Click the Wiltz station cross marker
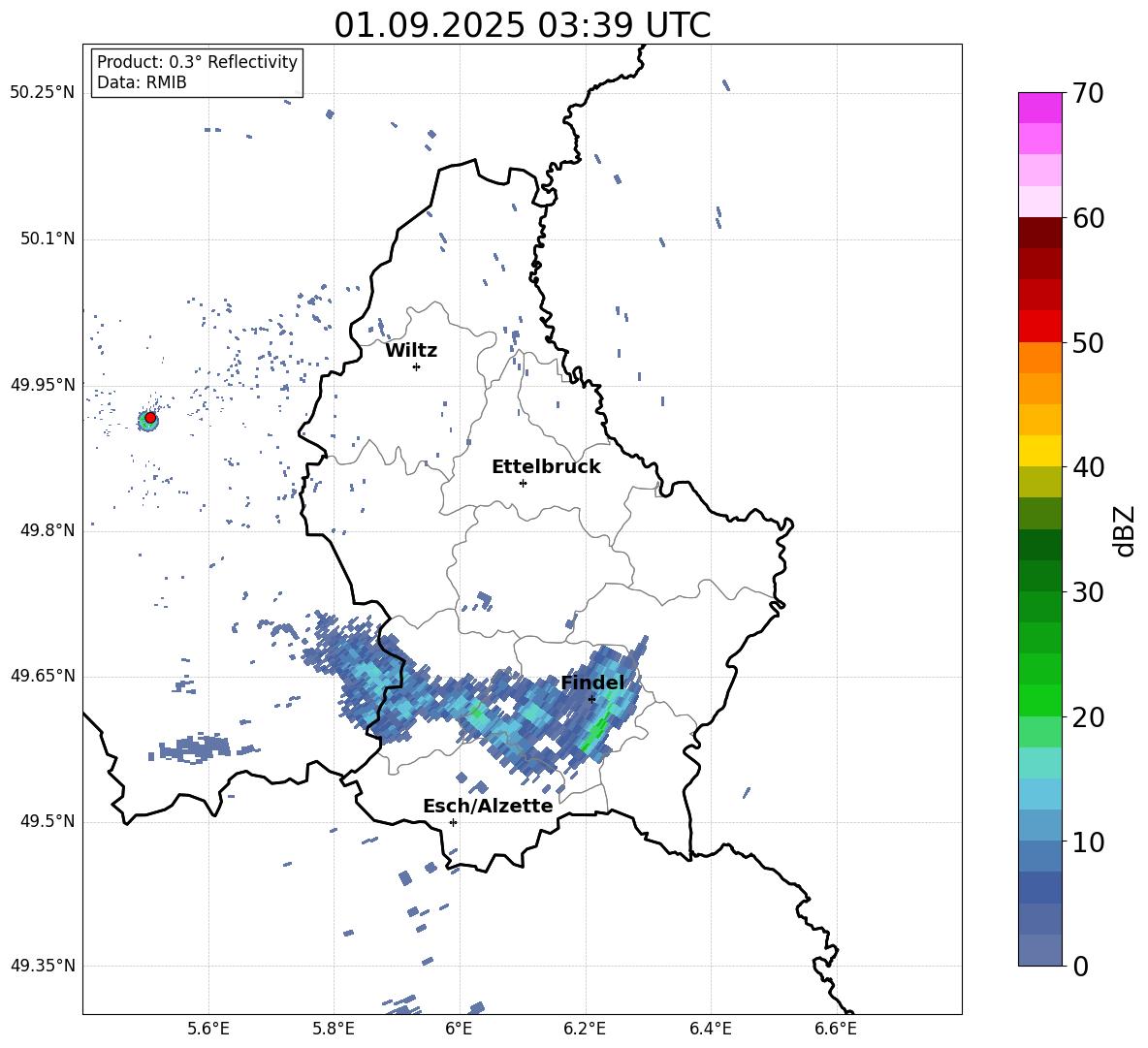Viewport: 1148px width, 1048px height. (417, 366)
